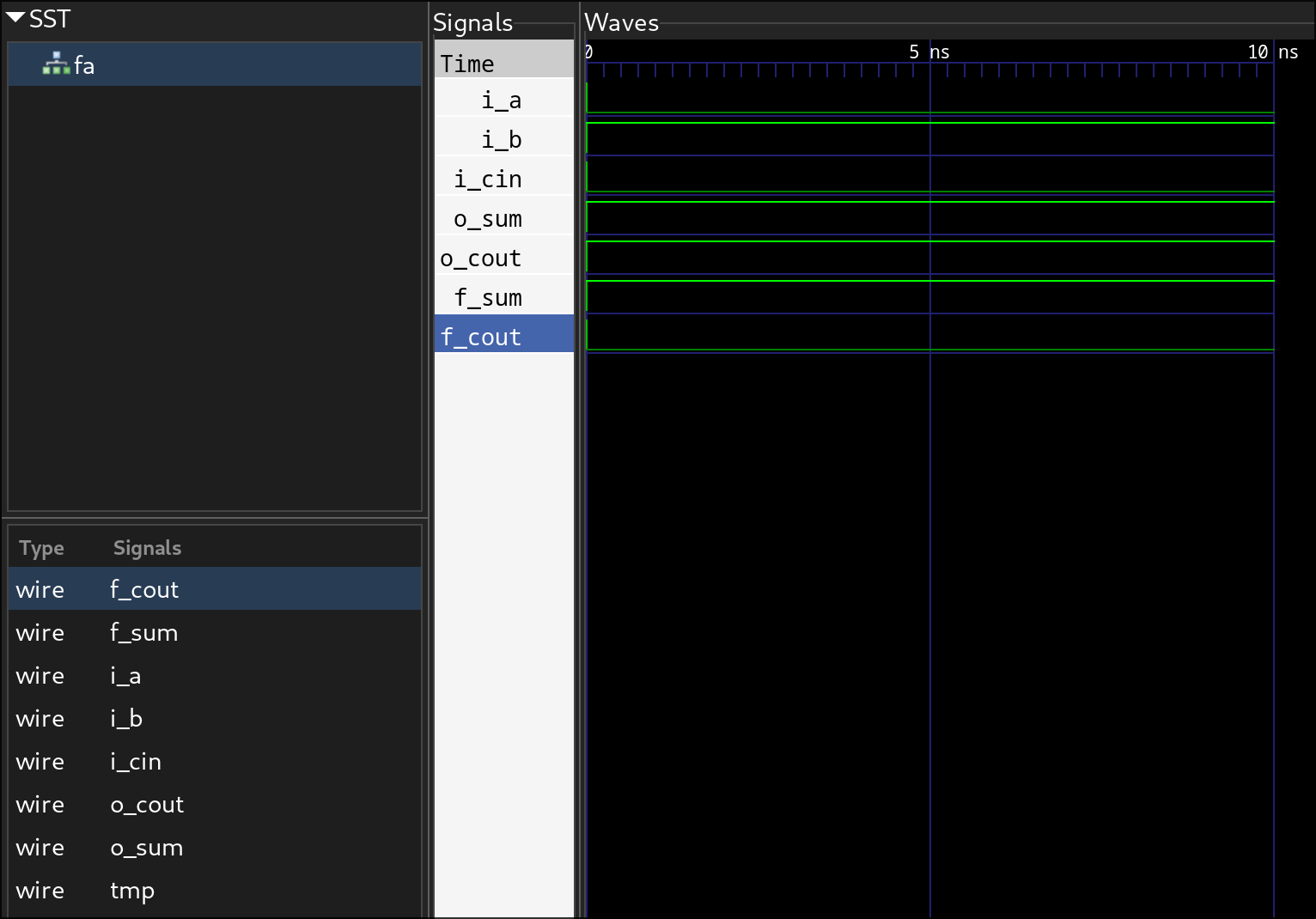Click the f_cout waveform trace
Viewport: 1316px width, 919px height.
[x=929, y=334]
